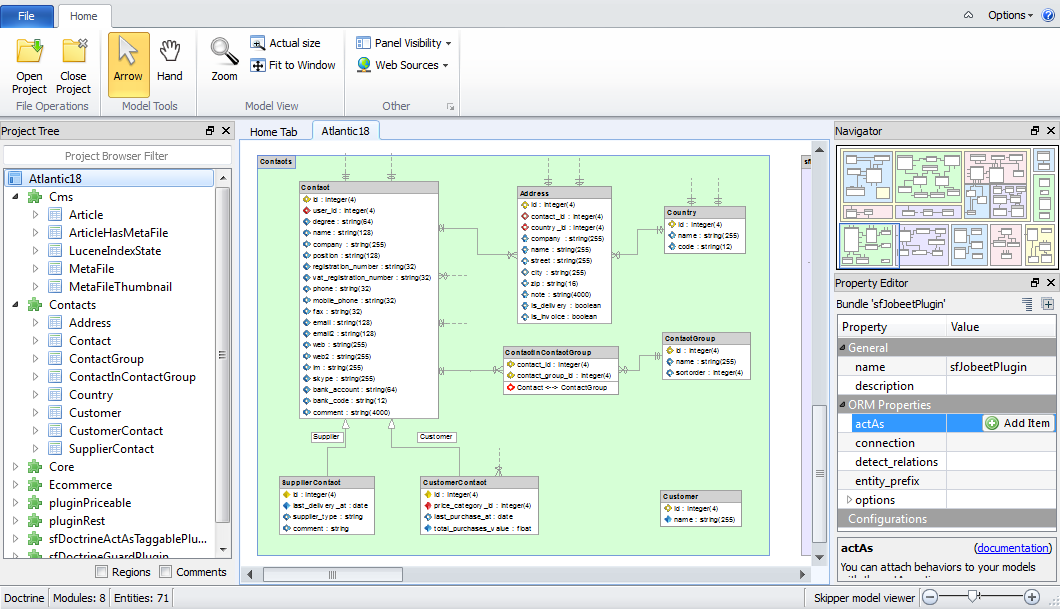Viewport: 1060px width, 609px height.
Task: Switch to the Home Tab document tab
Action: coord(273,132)
